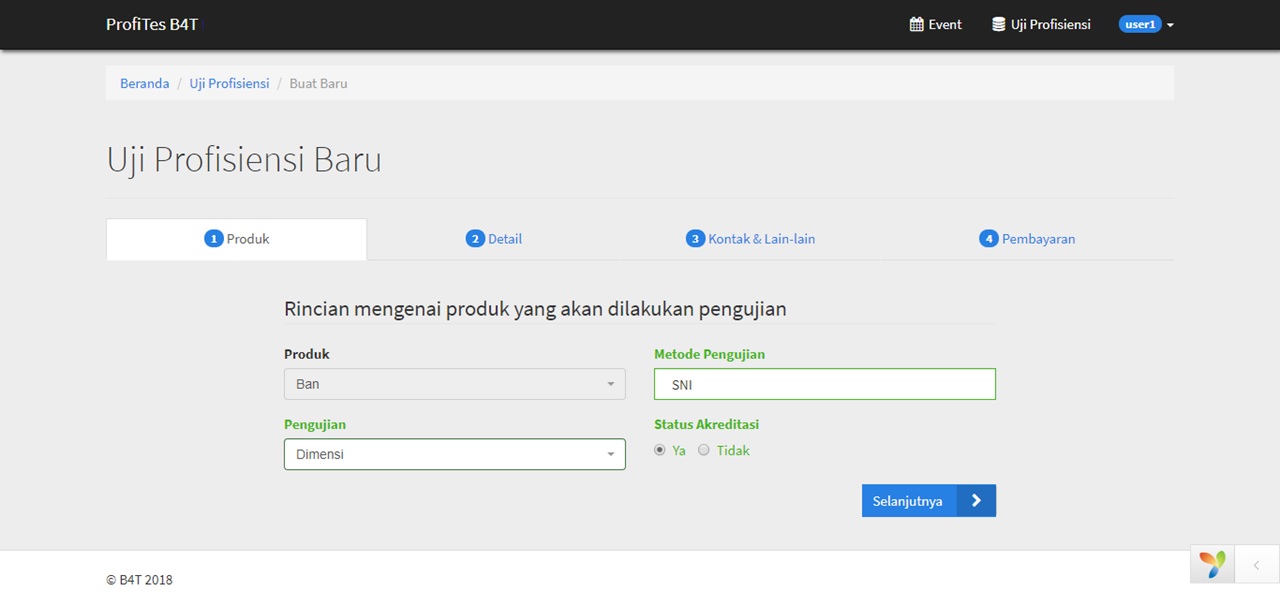Select the Ya accreditation radio button
Viewport: 1280px width, 606px height.
(x=660, y=450)
